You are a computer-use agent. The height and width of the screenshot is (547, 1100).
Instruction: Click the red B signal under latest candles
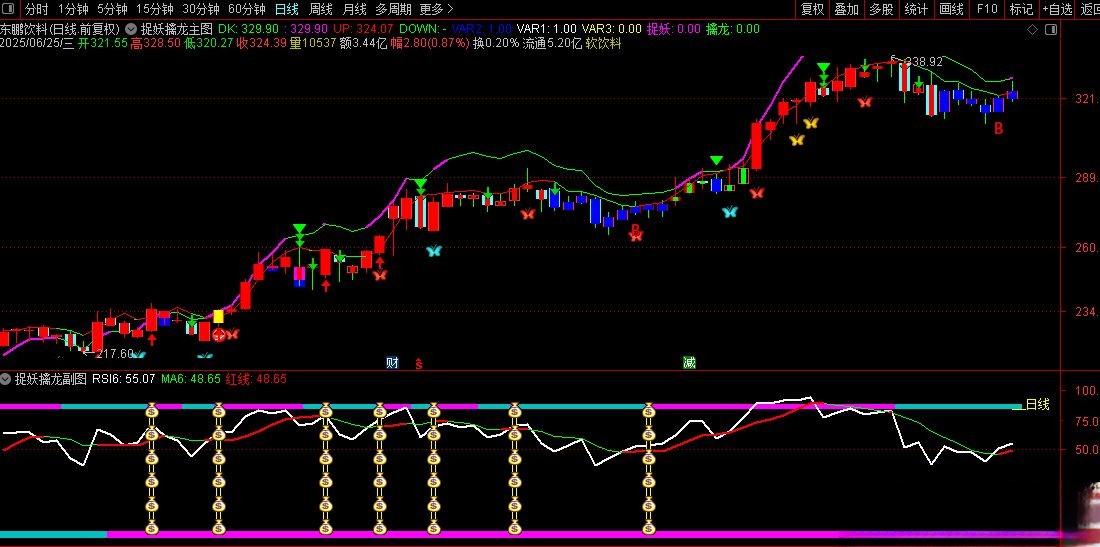[998, 130]
